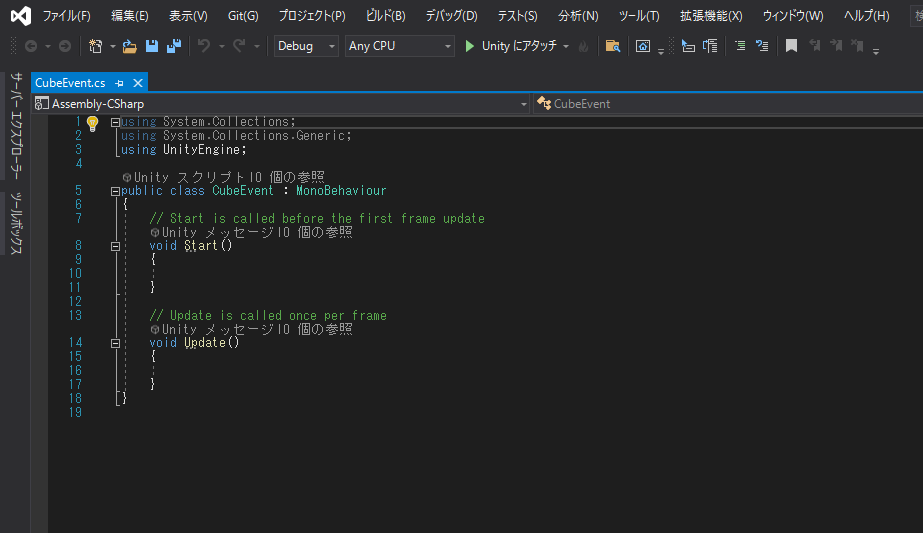923x533 pixels.
Task: Click line number 19 in the margin
Action: pyautogui.click(x=75, y=412)
